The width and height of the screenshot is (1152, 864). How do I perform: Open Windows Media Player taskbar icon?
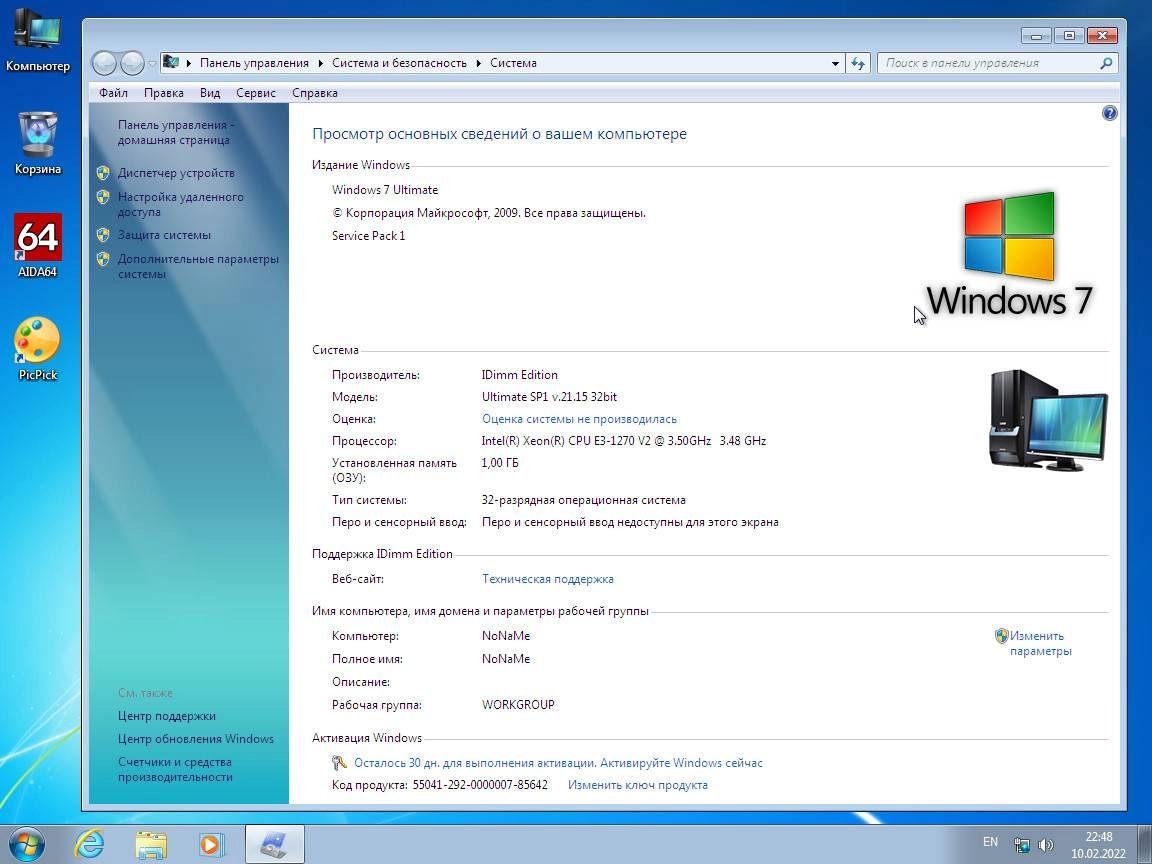[212, 844]
